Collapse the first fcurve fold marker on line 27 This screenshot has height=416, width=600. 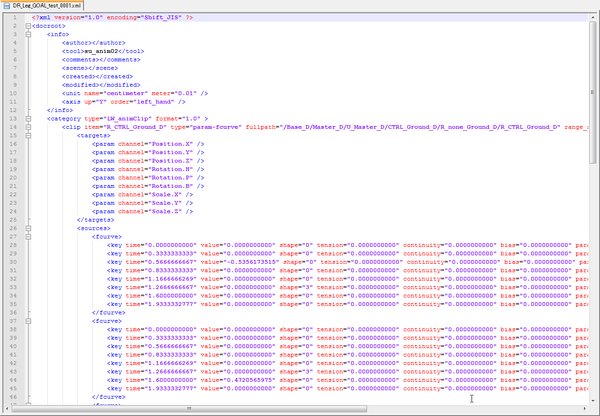click(28, 237)
